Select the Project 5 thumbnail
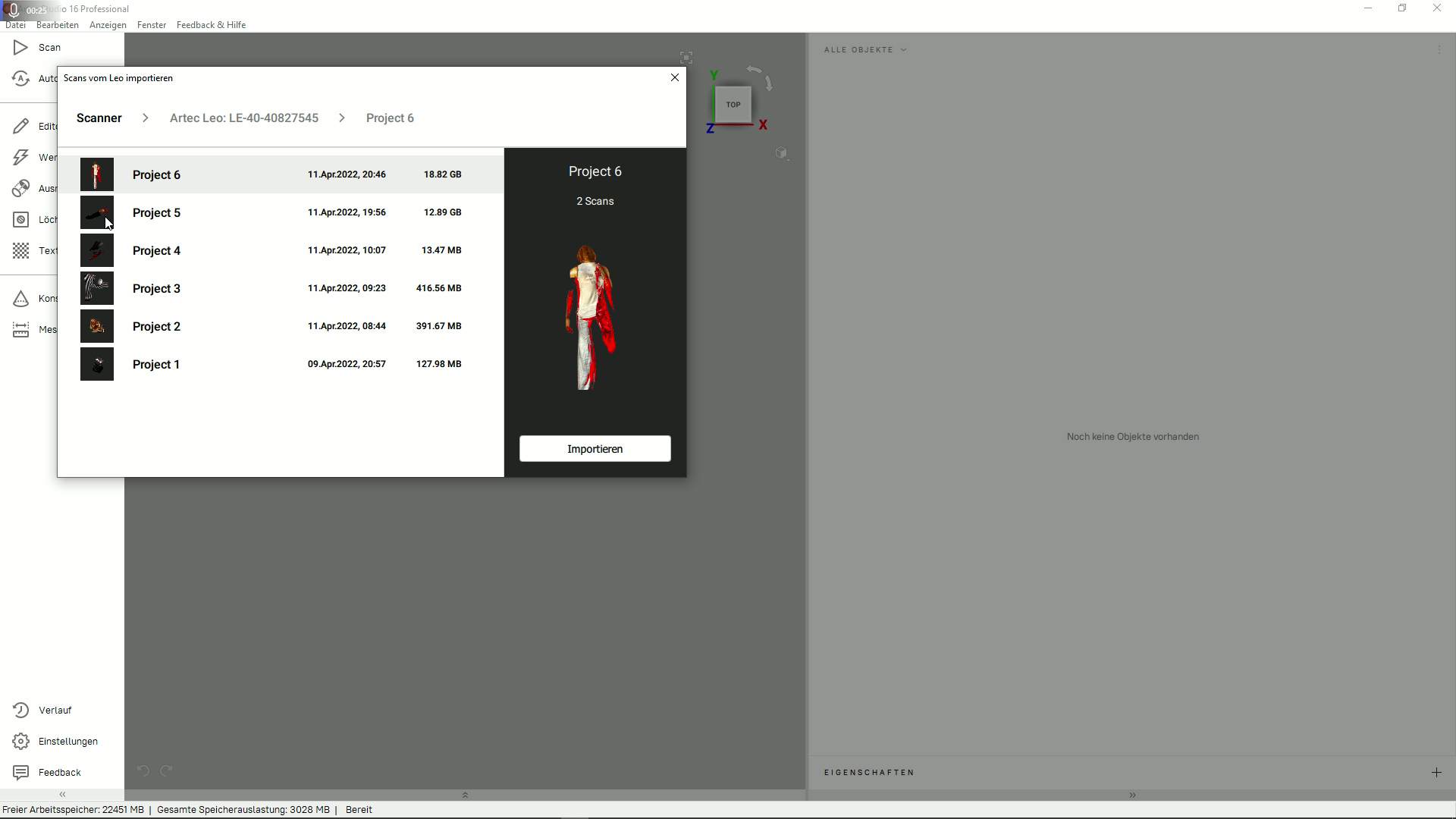Screen dimensions: 1456x819 [x=97, y=212]
